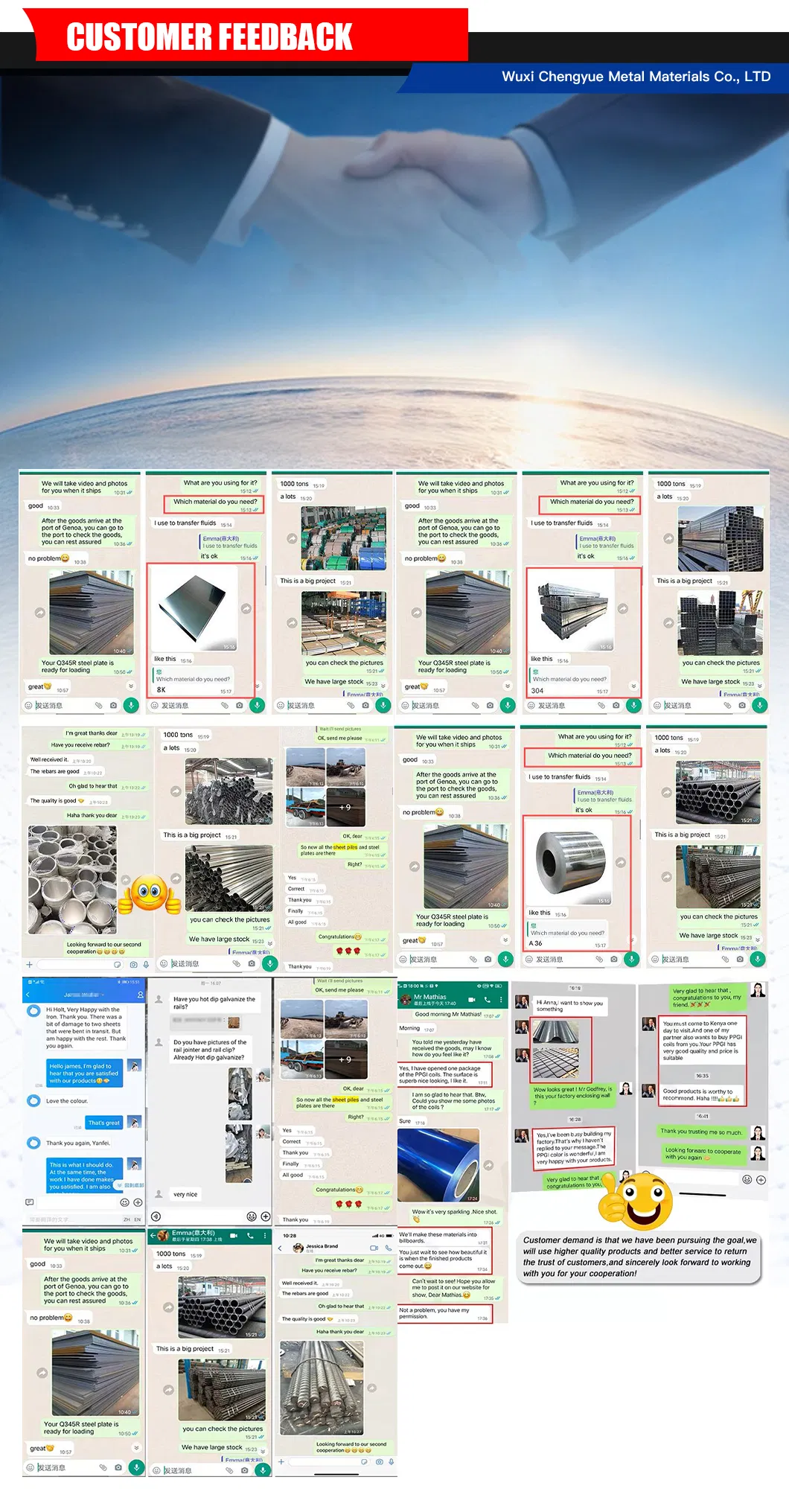789x1512 pixels.
Task: Open three-dot menu in Mr Mathias chat
Action: pos(501,999)
